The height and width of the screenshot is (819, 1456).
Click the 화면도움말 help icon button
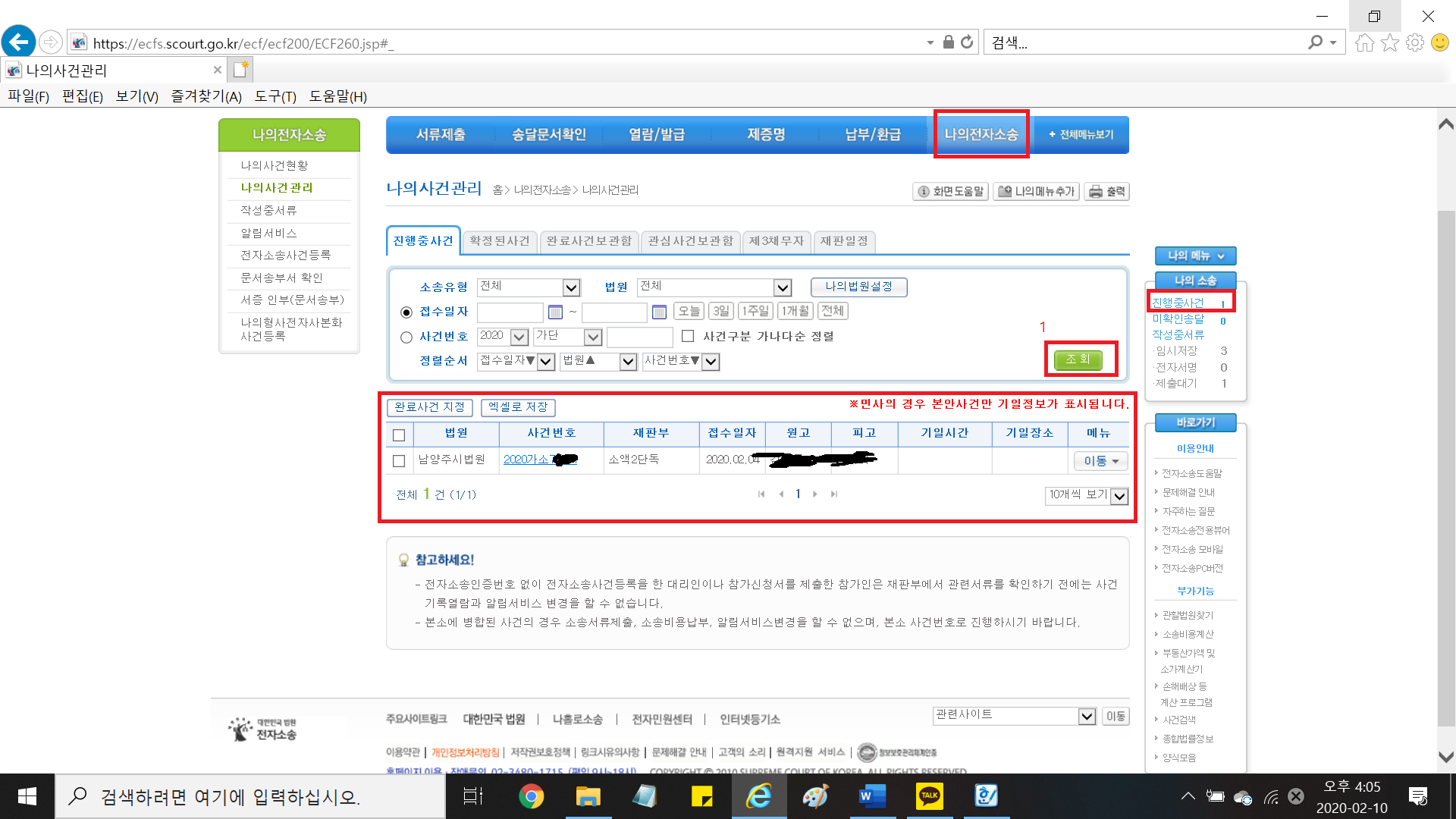950,192
